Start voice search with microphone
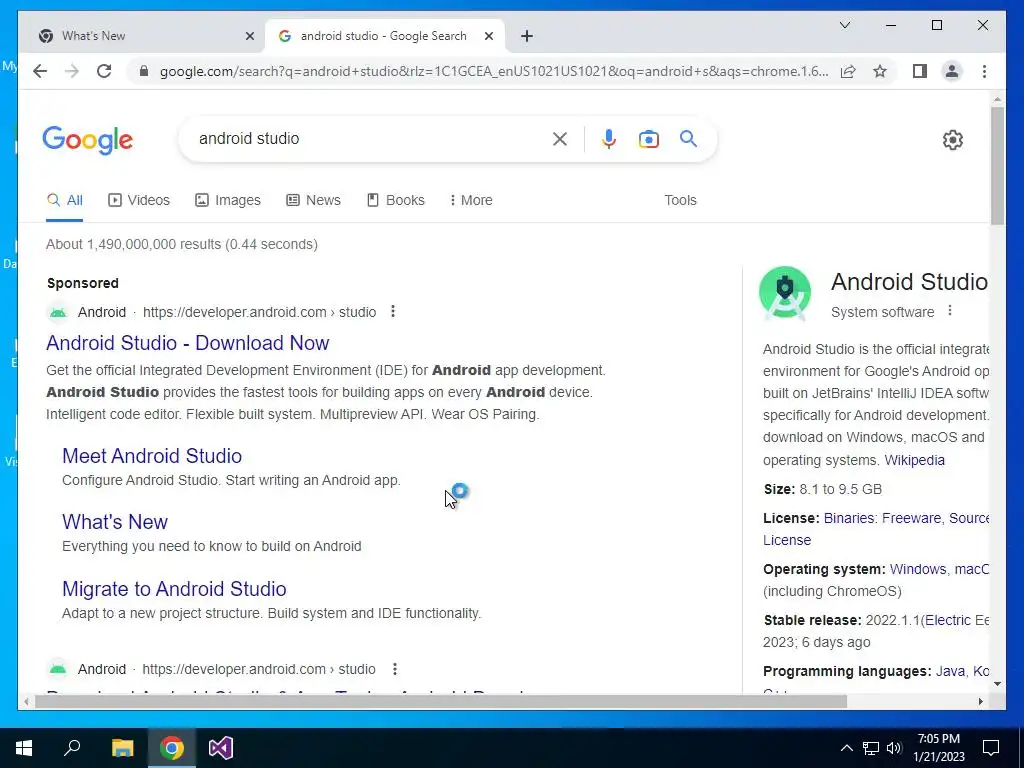Screen dimensions: 1024x768 coord(608,138)
